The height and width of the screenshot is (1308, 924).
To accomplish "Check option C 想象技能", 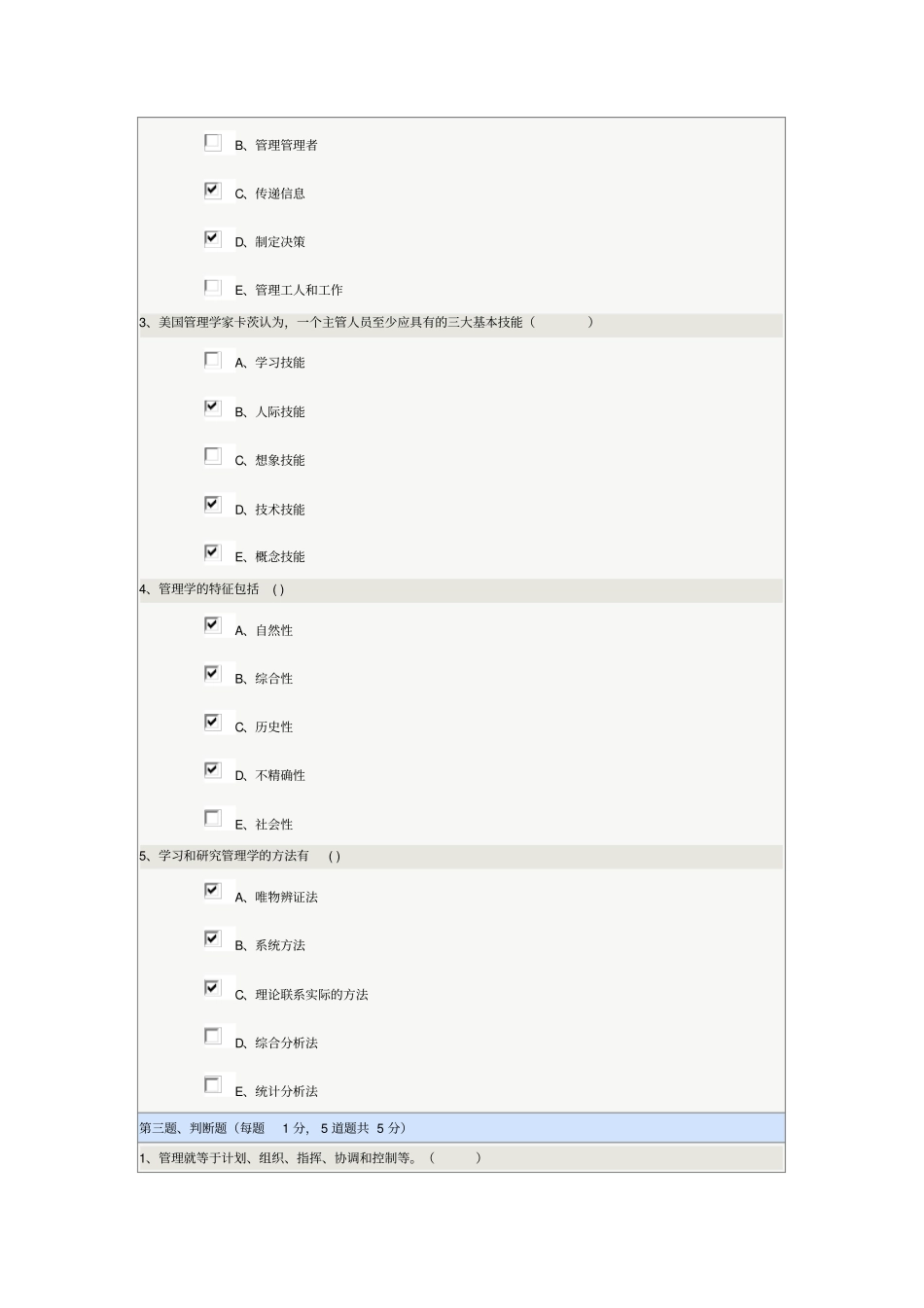I will tap(213, 456).
